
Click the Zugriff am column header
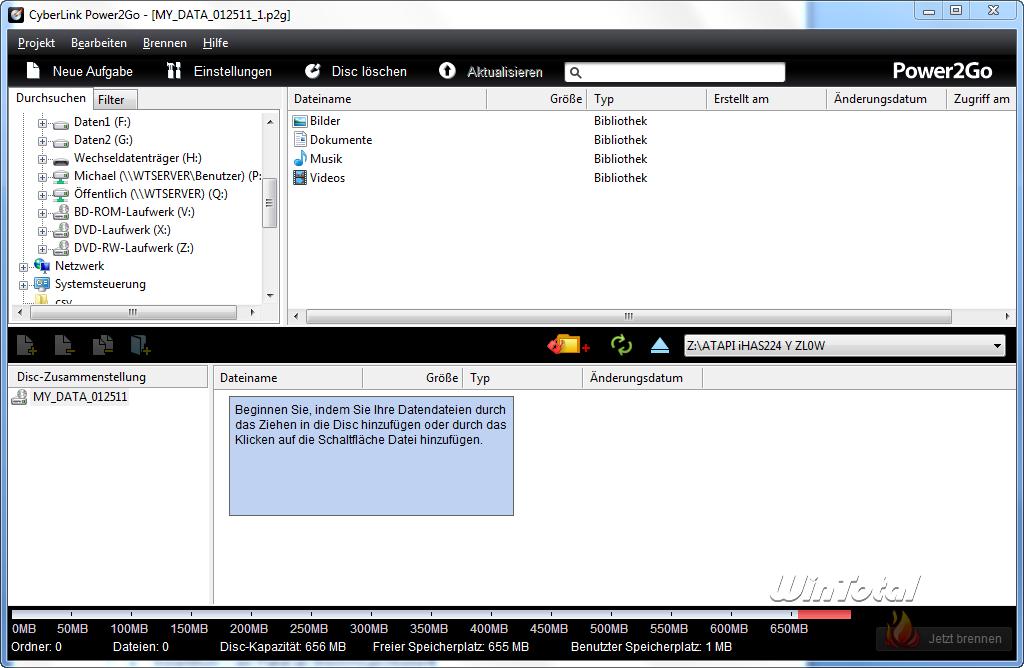pos(982,99)
